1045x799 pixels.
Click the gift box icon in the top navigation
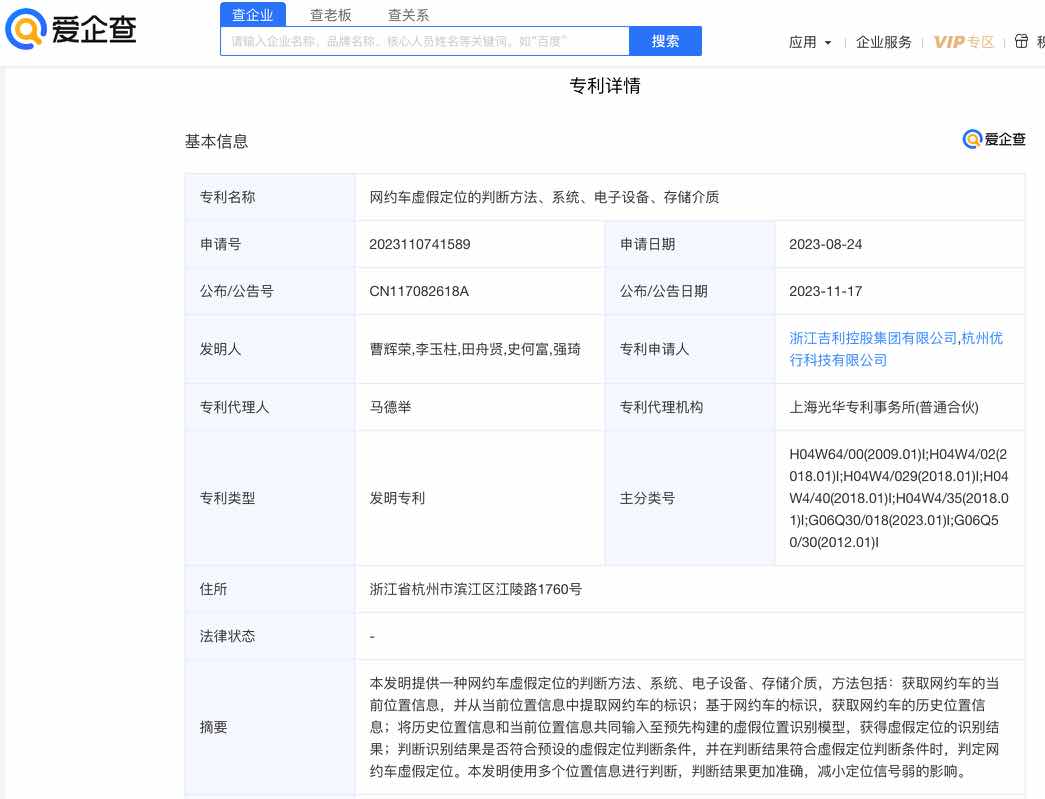(1021, 42)
